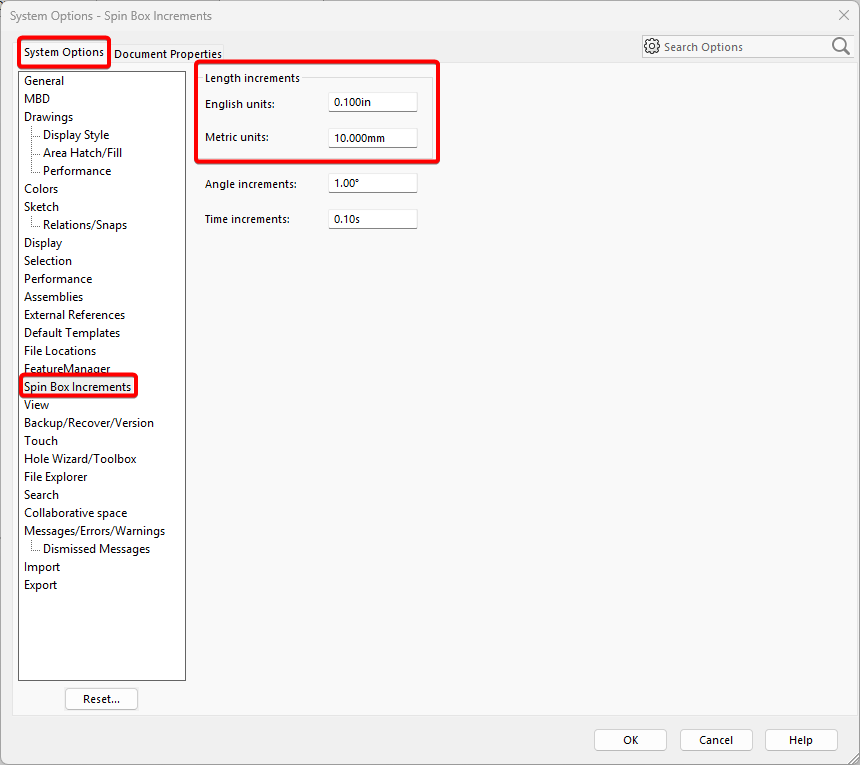This screenshot has width=860, height=765.
Task: Click the search magnifier icon
Action: click(840, 47)
